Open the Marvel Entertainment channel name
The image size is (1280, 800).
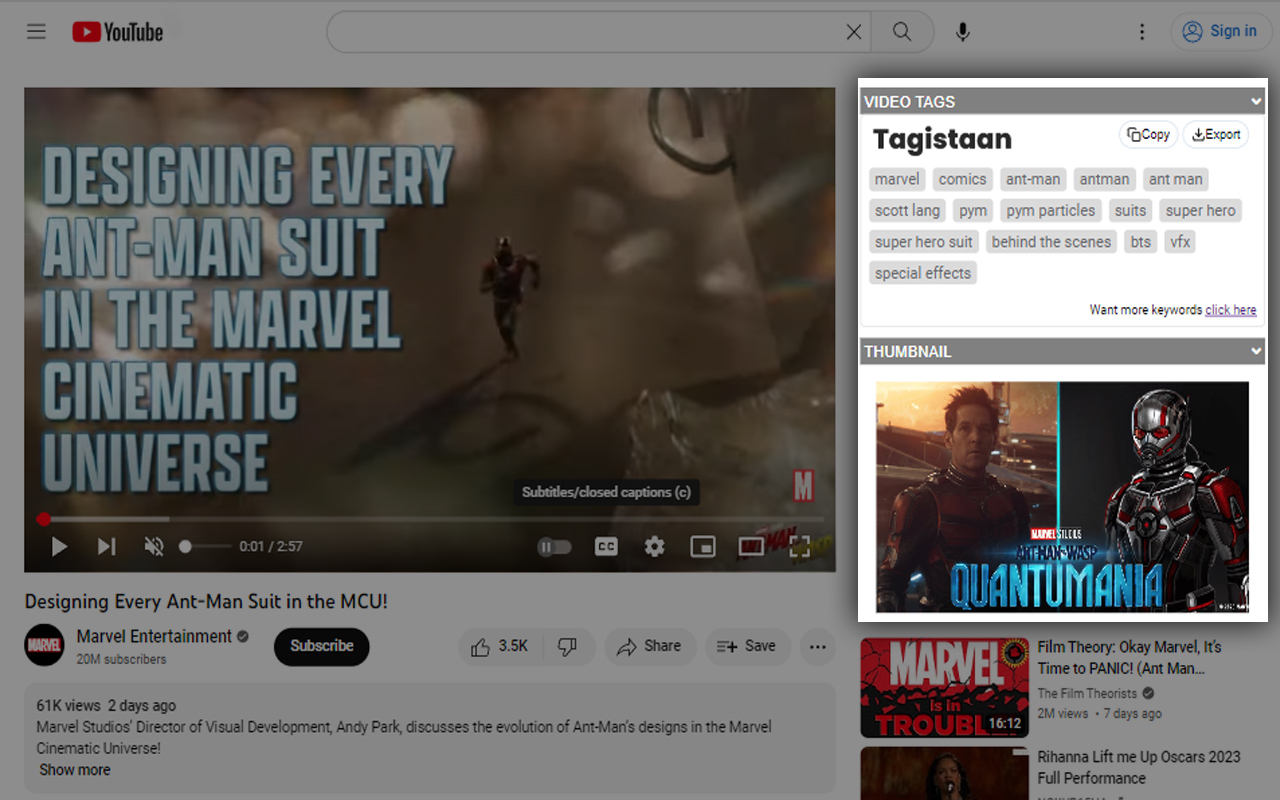click(x=154, y=636)
